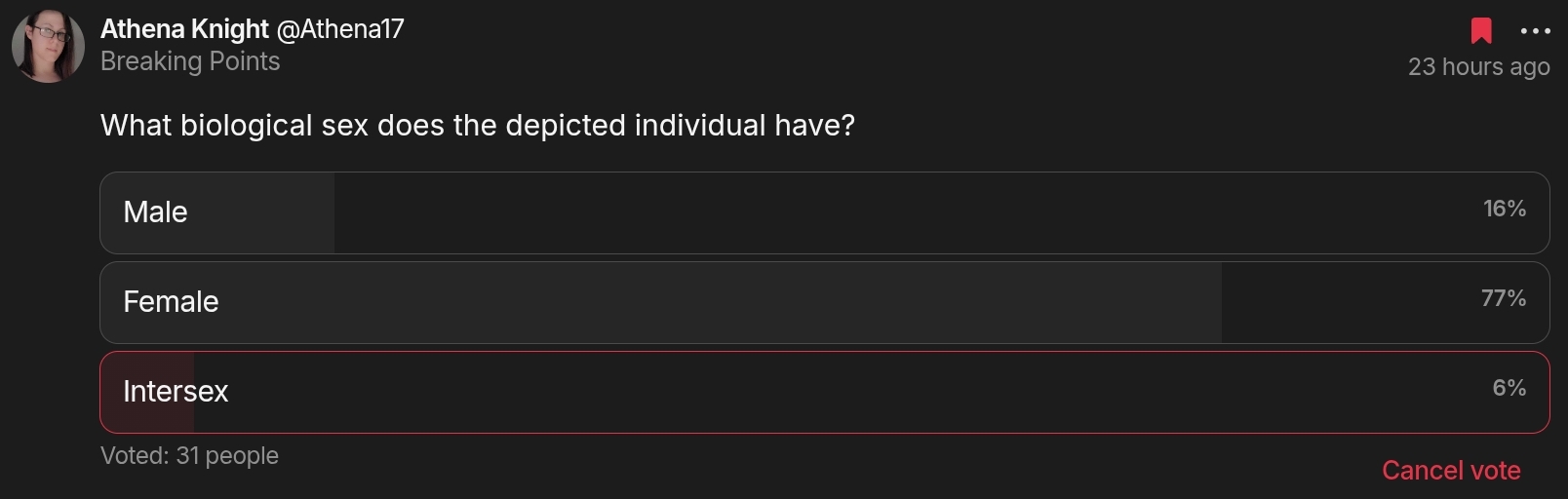1568x499 pixels.
Task: Click the 16% result on Male
Action: 1504,209
